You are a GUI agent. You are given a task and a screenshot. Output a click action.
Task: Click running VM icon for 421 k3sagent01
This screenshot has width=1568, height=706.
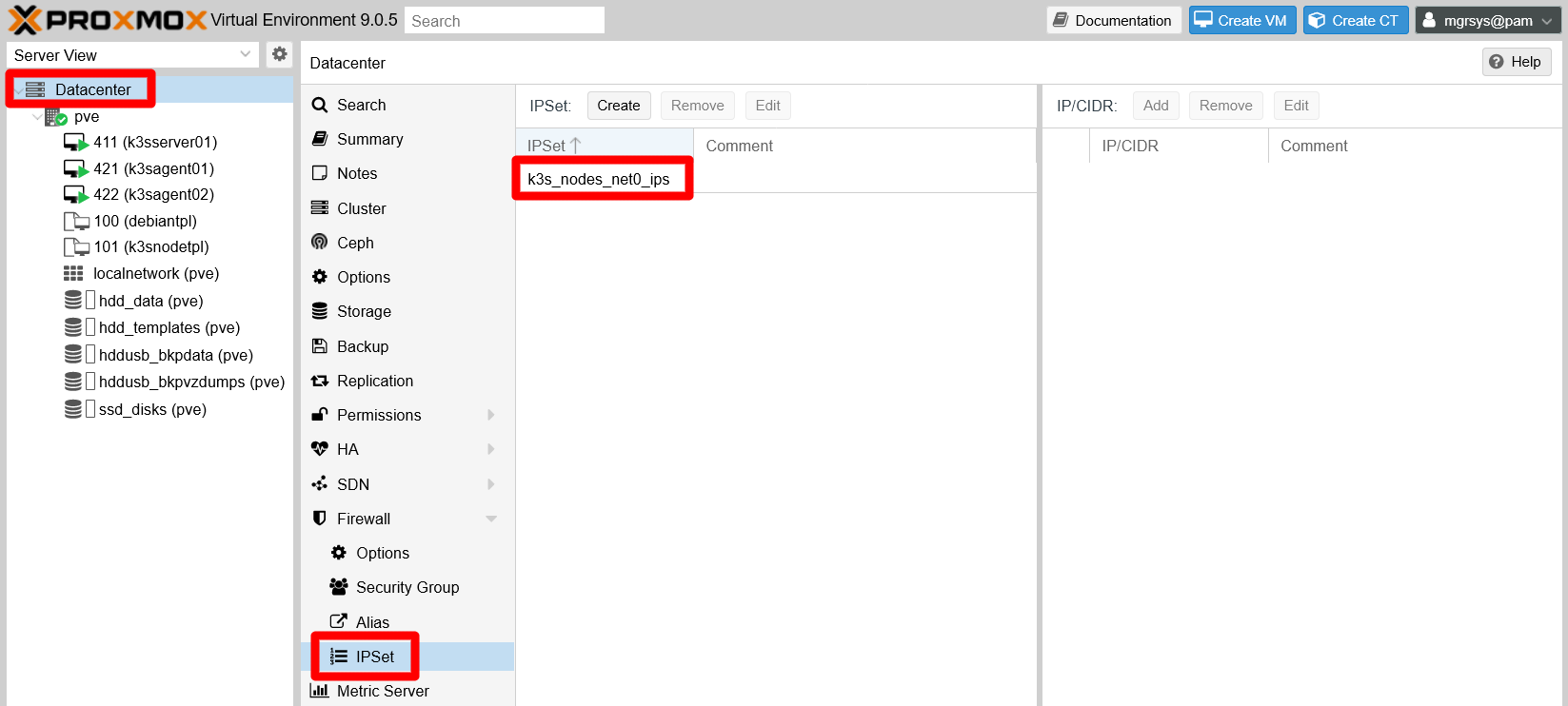(x=76, y=168)
